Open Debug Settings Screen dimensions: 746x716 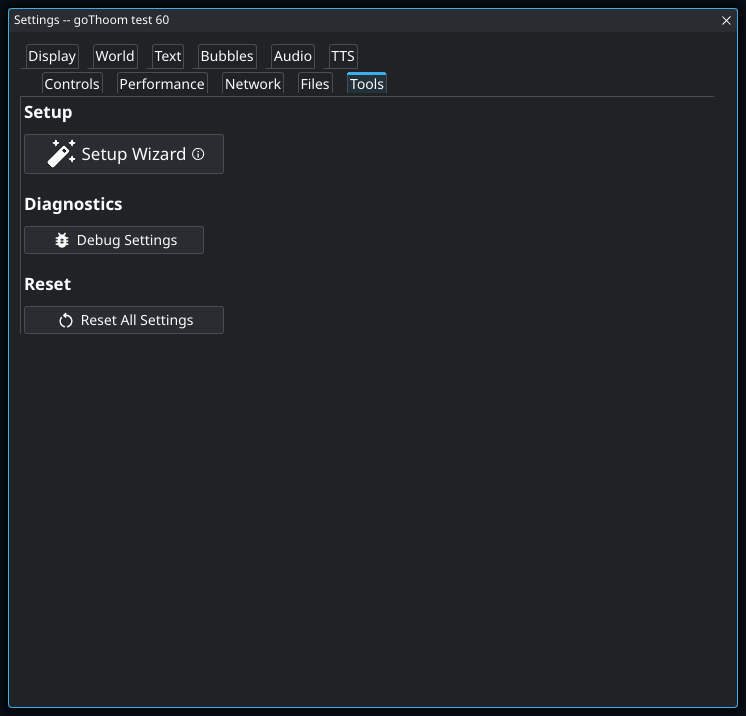pyautogui.click(x=114, y=240)
